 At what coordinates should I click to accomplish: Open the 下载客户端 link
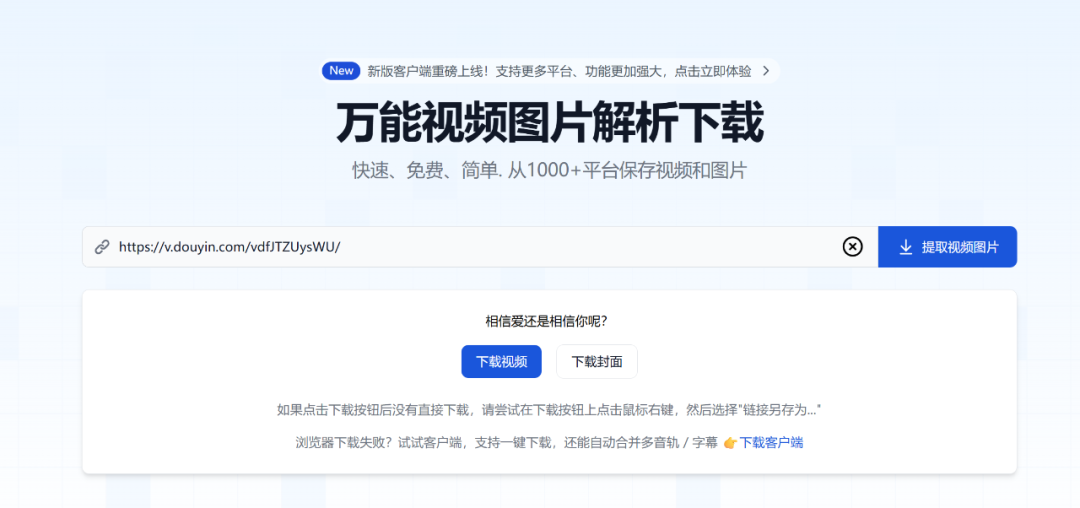tap(771, 443)
